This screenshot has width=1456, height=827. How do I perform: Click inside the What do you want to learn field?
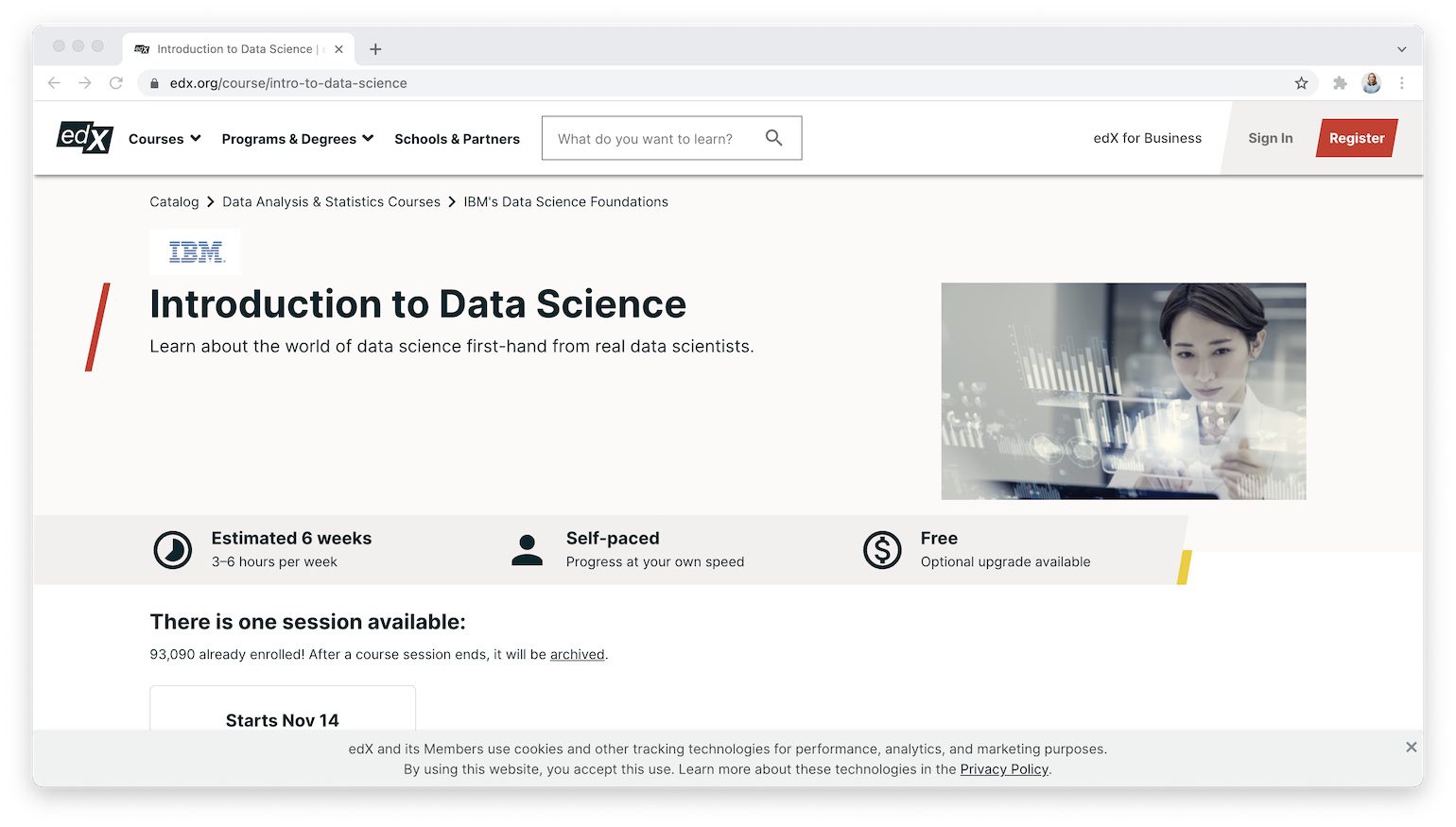[652, 138]
